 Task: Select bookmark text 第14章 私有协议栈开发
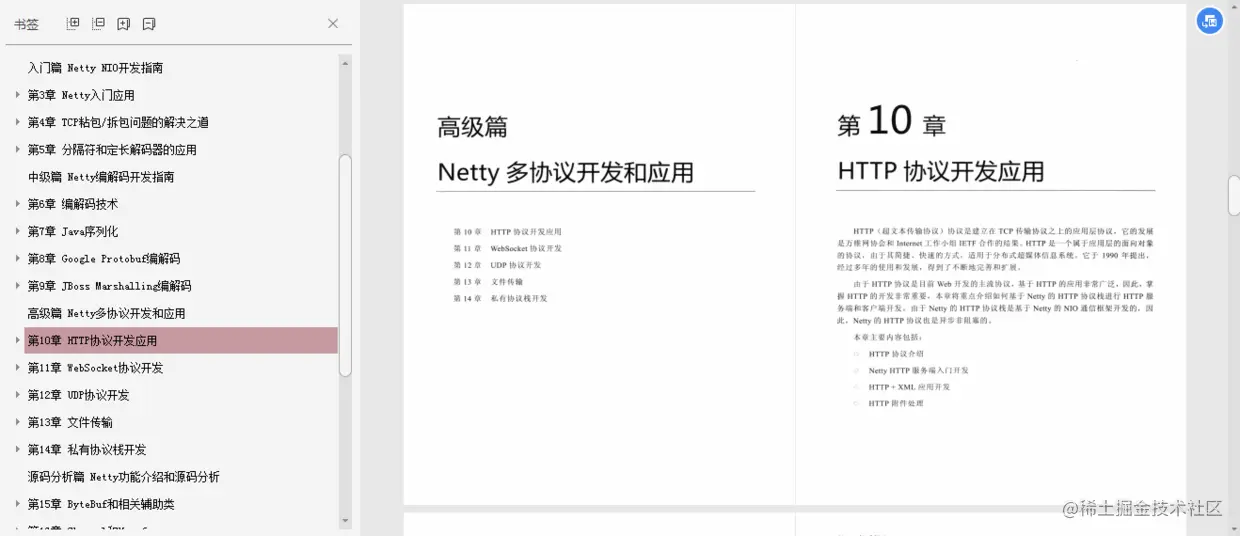pyautogui.click(x=87, y=449)
